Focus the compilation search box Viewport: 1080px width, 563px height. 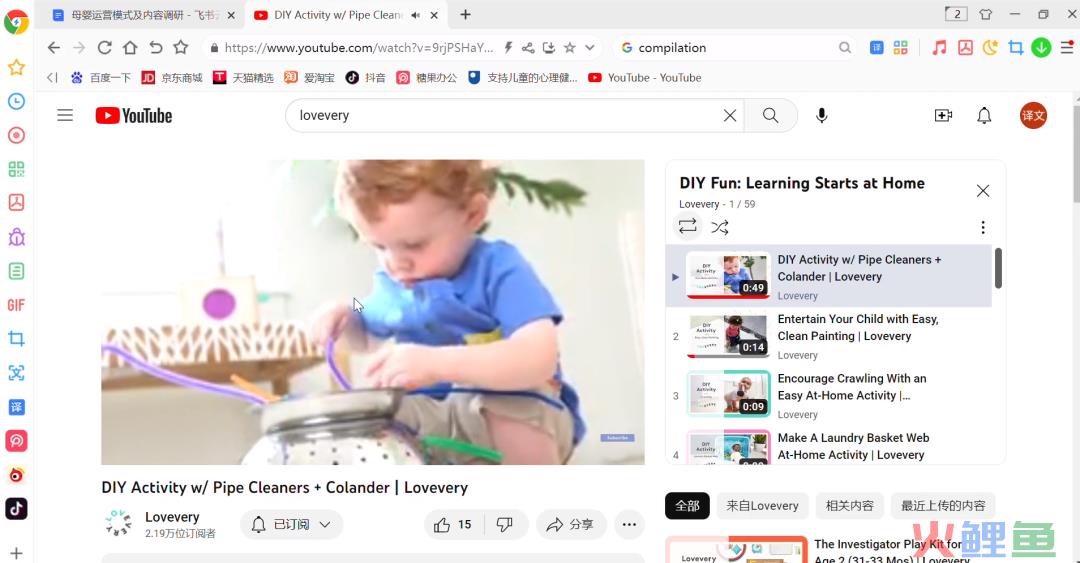coord(736,48)
